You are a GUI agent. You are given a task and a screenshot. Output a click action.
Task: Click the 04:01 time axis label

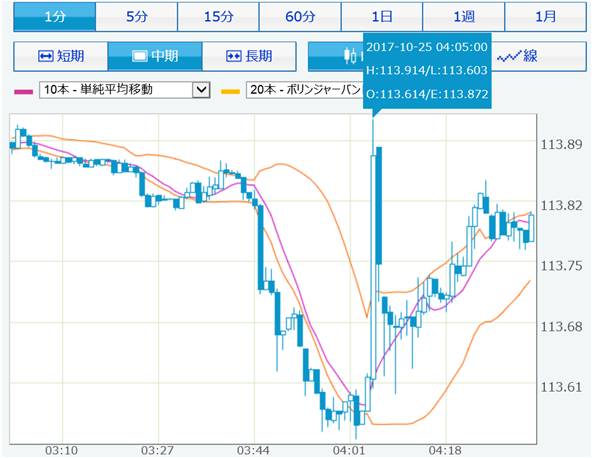[349, 450]
